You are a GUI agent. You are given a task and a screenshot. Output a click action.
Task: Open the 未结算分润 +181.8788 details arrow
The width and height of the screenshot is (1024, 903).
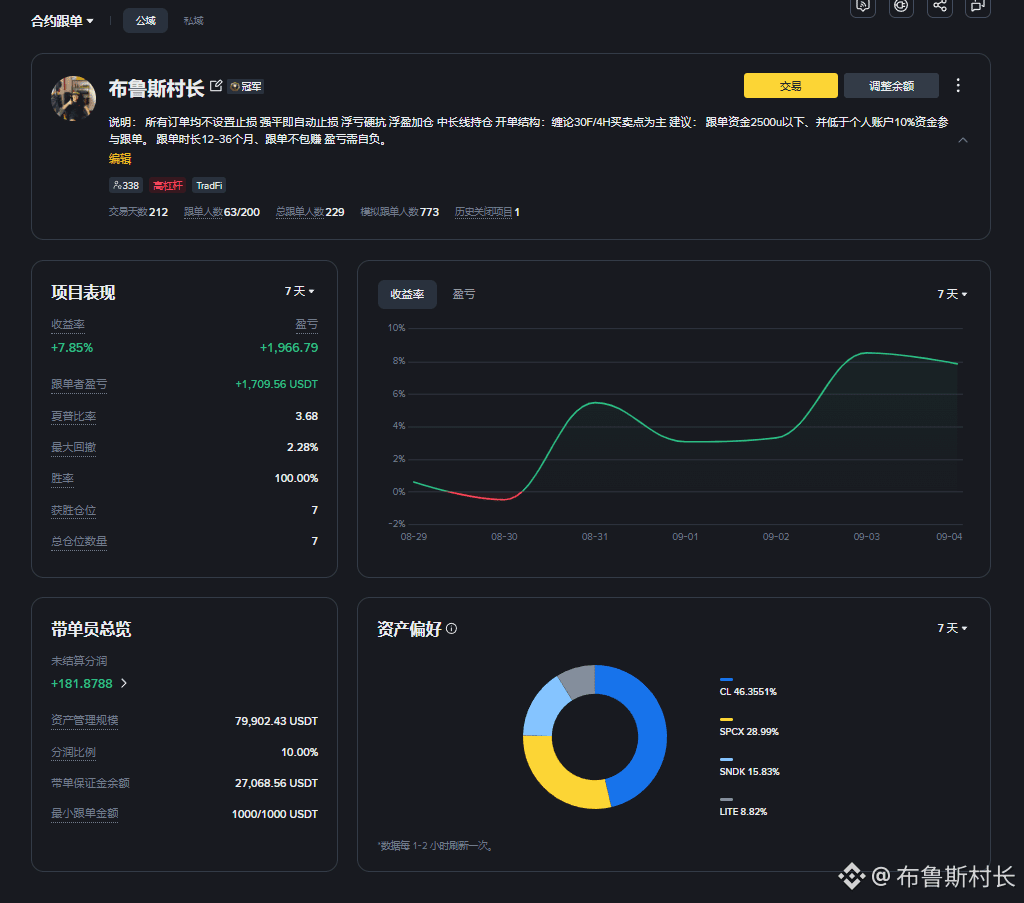(x=124, y=683)
